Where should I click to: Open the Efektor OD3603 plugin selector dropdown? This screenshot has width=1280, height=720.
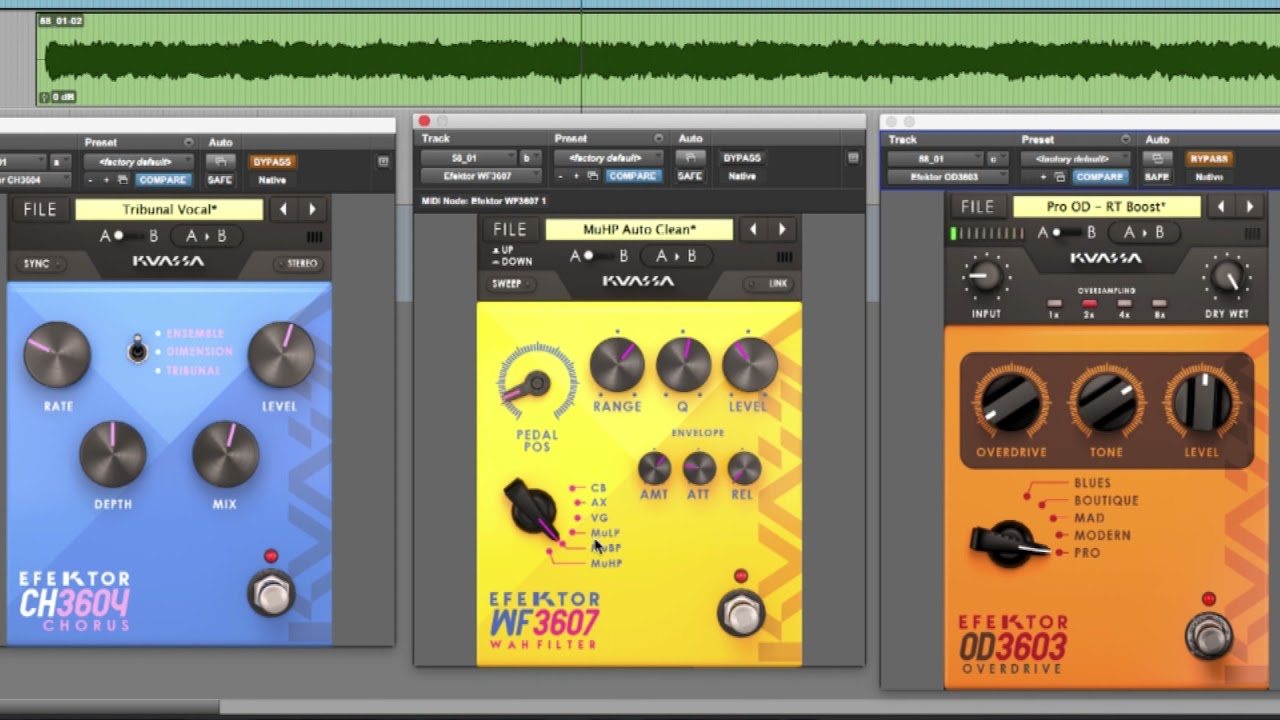coord(947,177)
